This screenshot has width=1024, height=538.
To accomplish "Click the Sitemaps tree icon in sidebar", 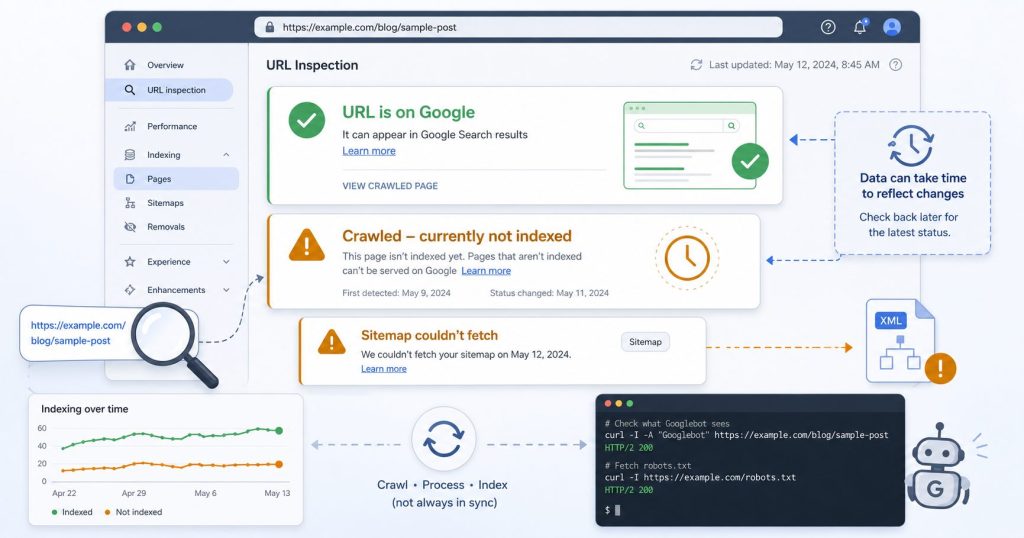I will tap(130, 203).
